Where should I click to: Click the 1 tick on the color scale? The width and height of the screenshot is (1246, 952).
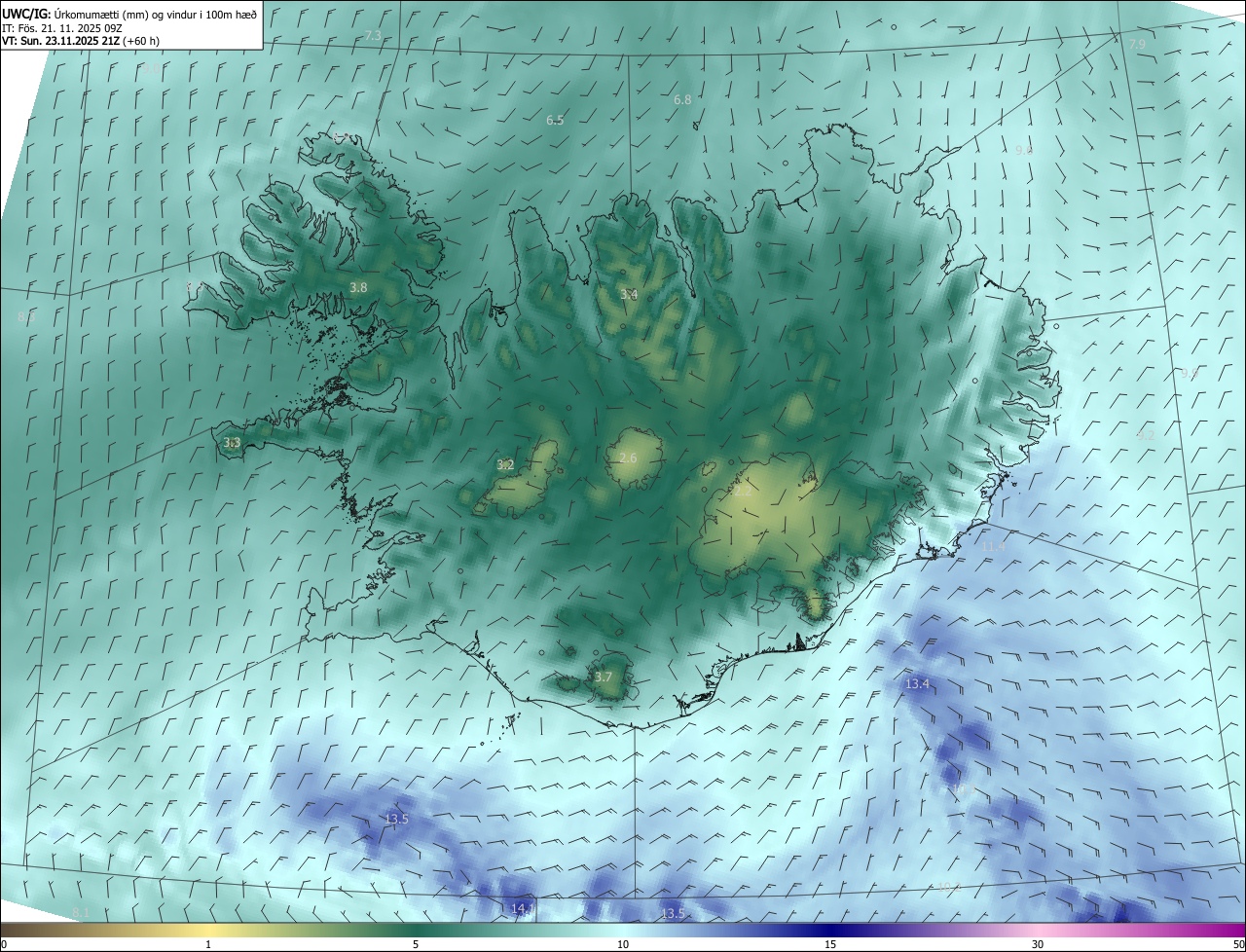208,944
